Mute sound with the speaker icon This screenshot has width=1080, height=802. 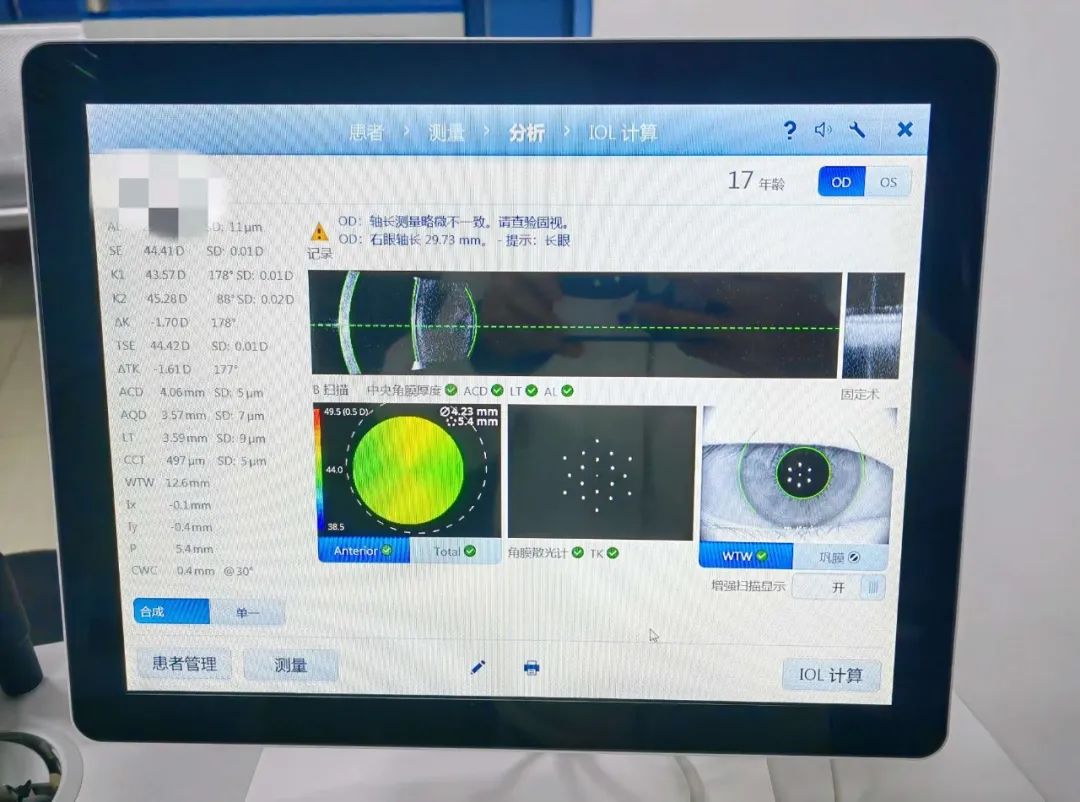[x=823, y=130]
